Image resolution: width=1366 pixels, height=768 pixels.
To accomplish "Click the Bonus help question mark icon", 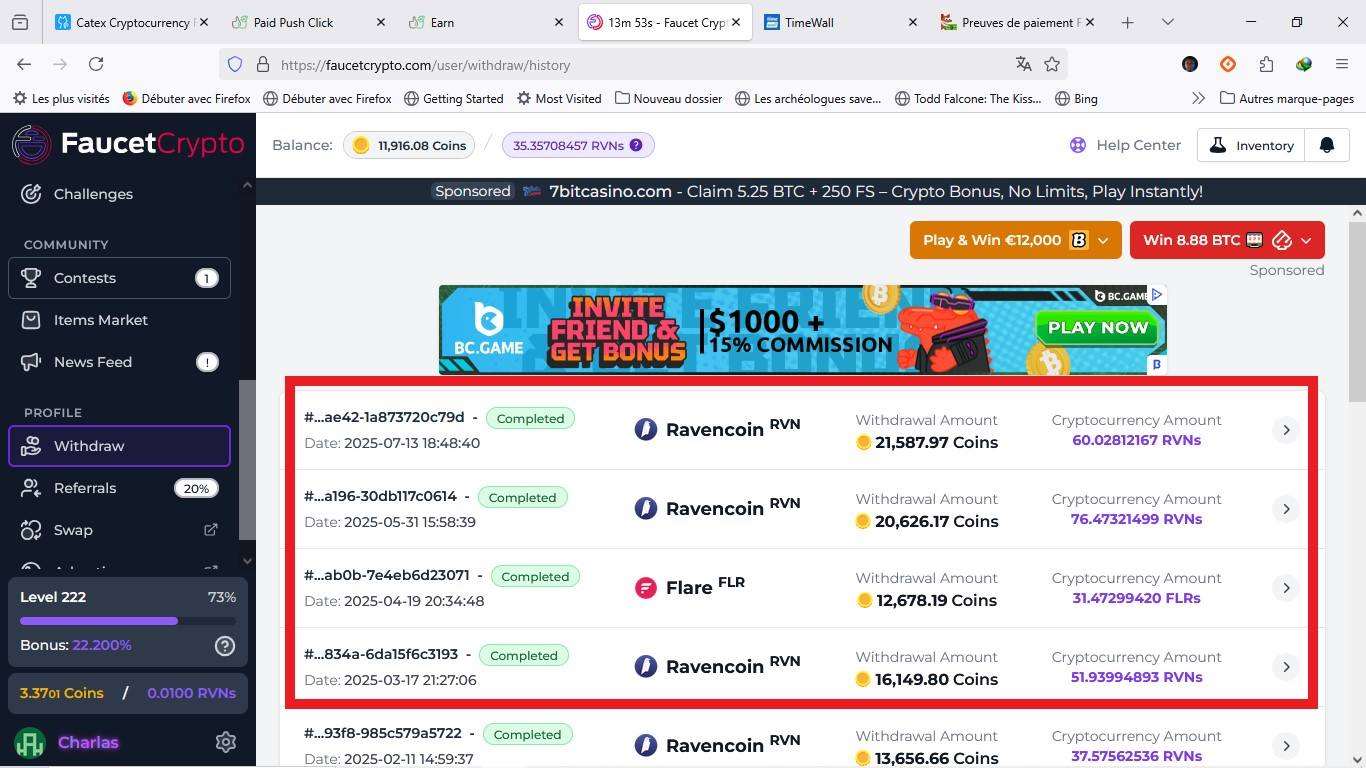I will click(x=225, y=646).
